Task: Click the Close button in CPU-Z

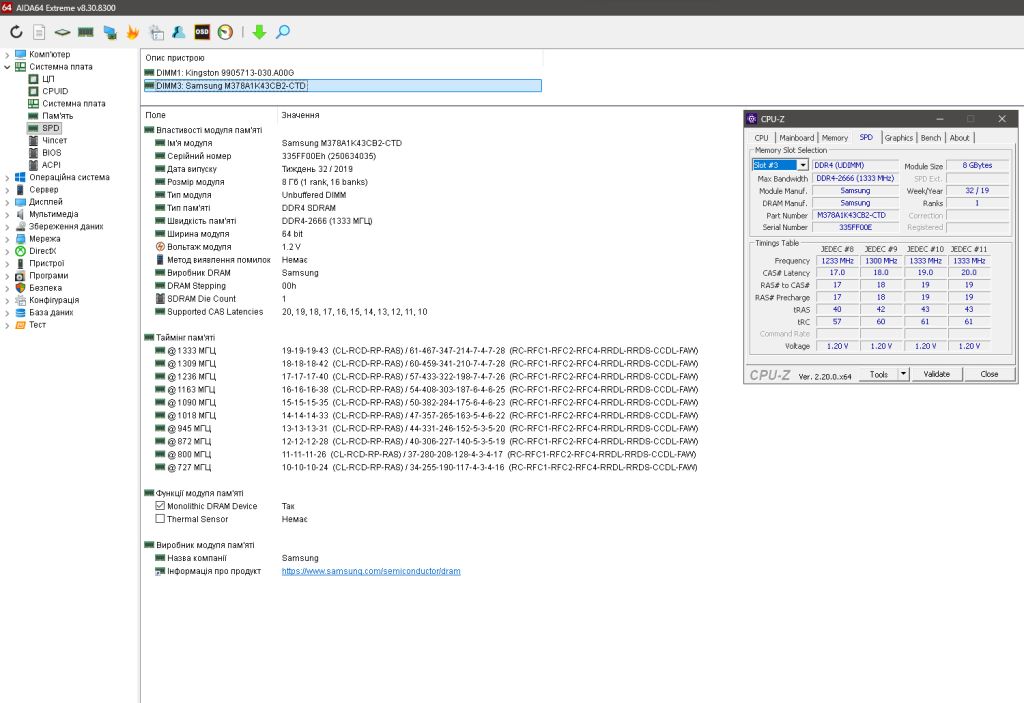Action: (x=989, y=374)
